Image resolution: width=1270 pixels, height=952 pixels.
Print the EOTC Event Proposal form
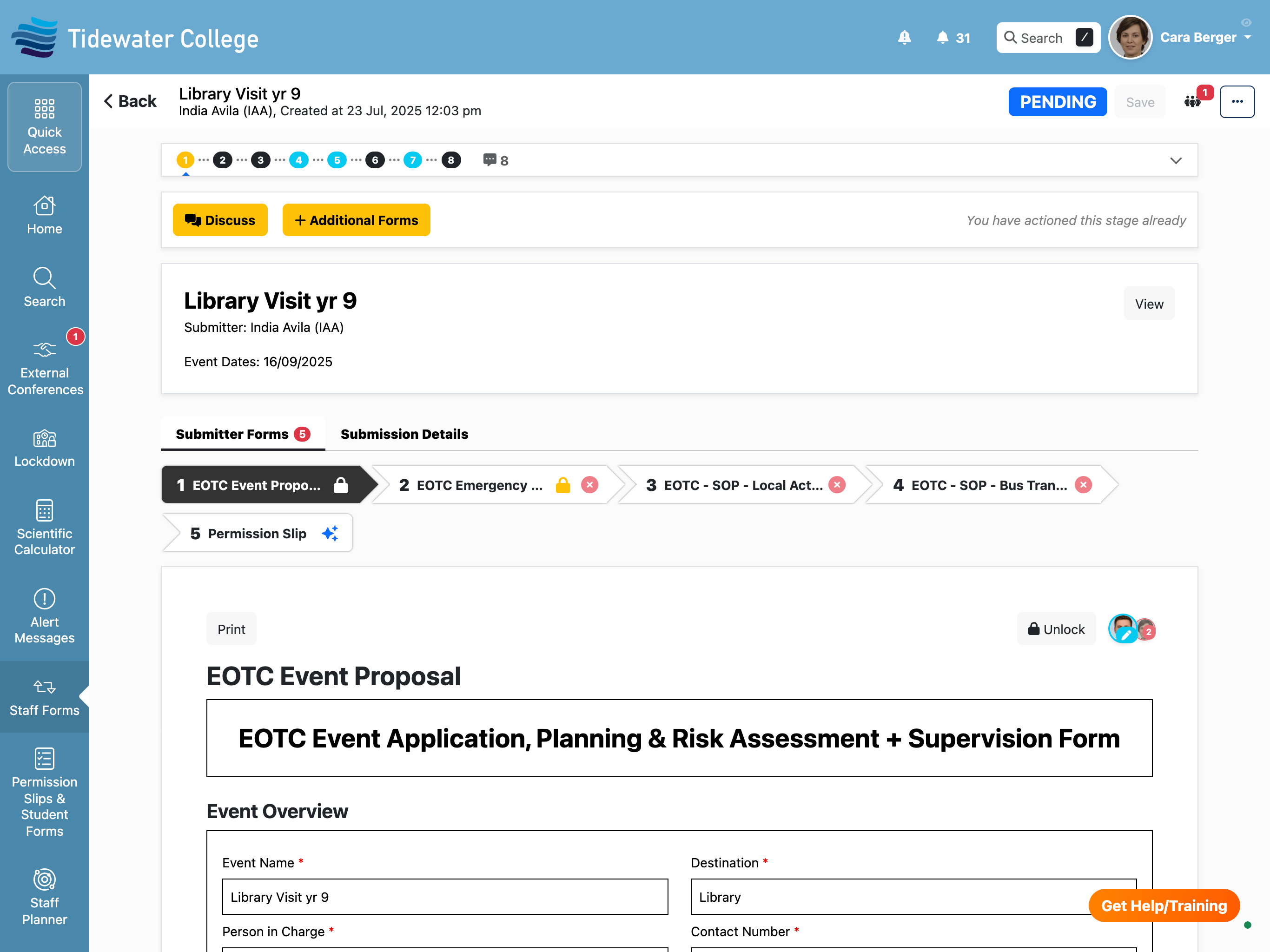click(231, 629)
